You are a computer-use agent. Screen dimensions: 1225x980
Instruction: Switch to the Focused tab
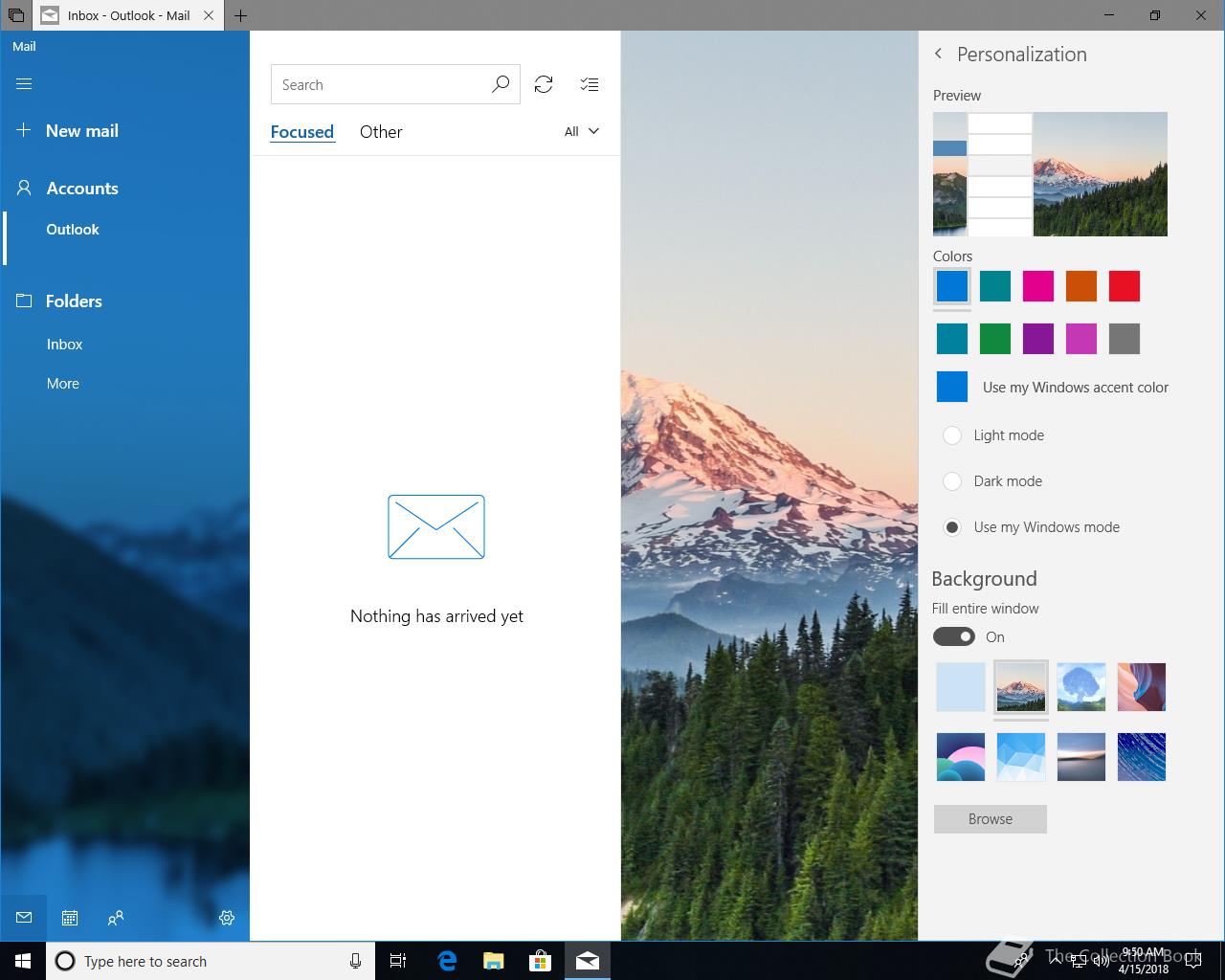302,132
